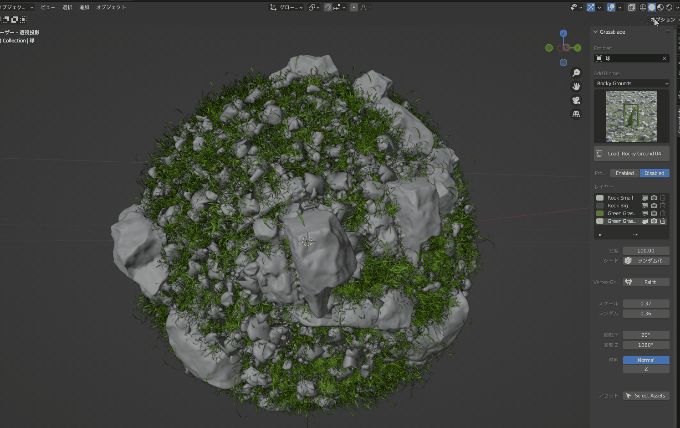Toggle proportional editing icon
The height and width of the screenshot is (428, 680).
tap(354, 7)
